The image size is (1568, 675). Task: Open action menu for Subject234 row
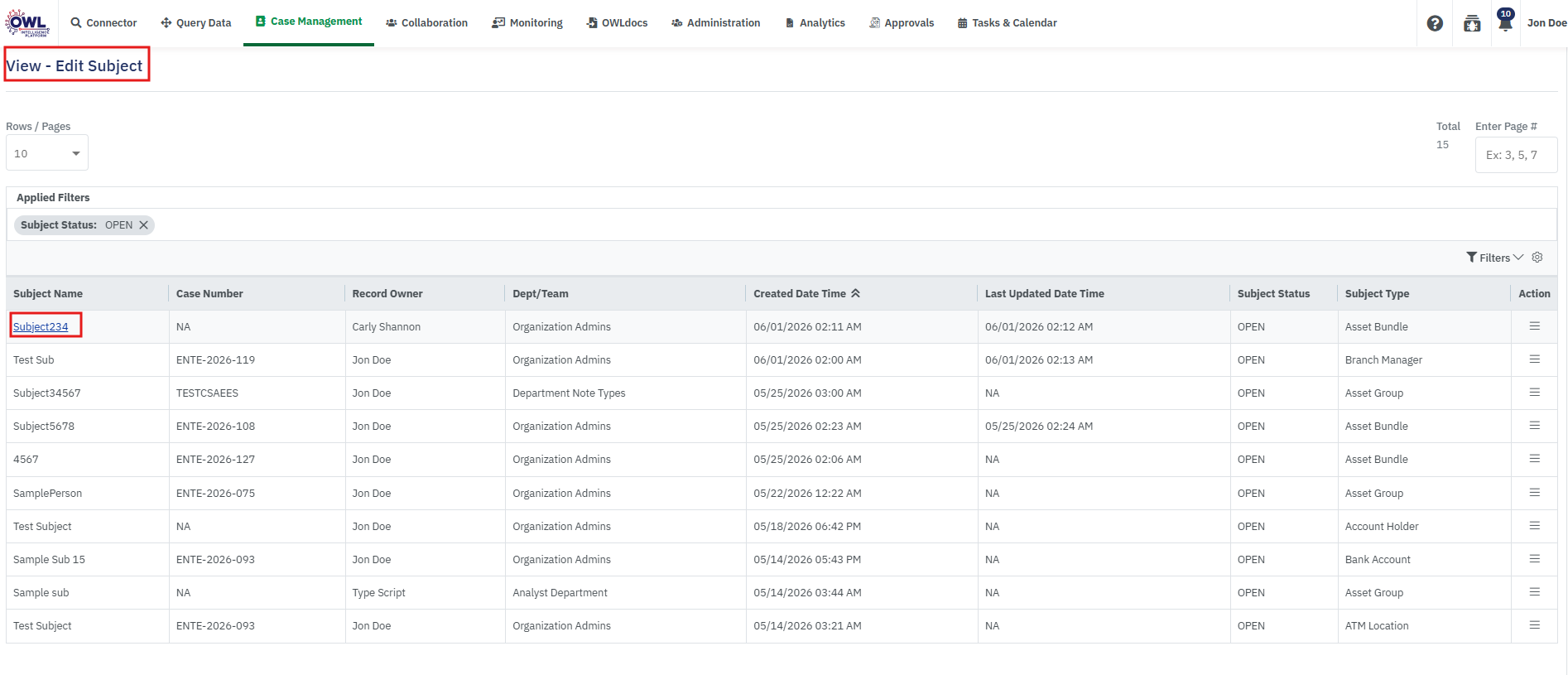(x=1534, y=326)
